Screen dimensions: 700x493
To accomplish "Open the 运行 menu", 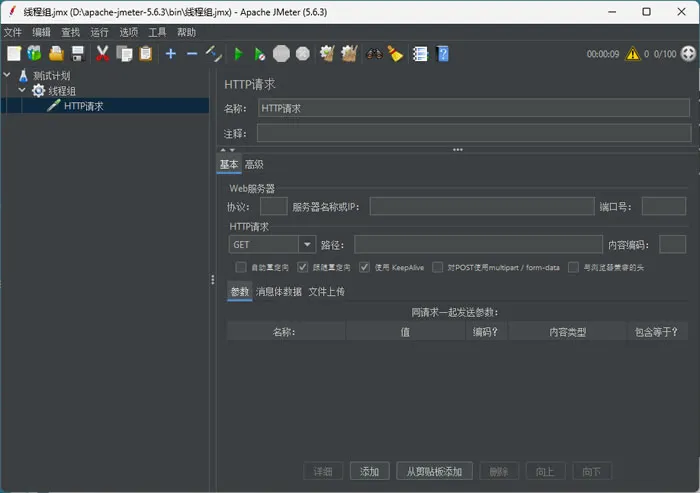I will 100,32.
